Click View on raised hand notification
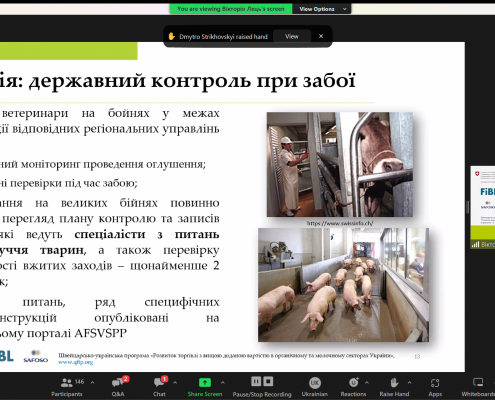Image resolution: width=495 pixels, height=400 pixels. tap(292, 36)
